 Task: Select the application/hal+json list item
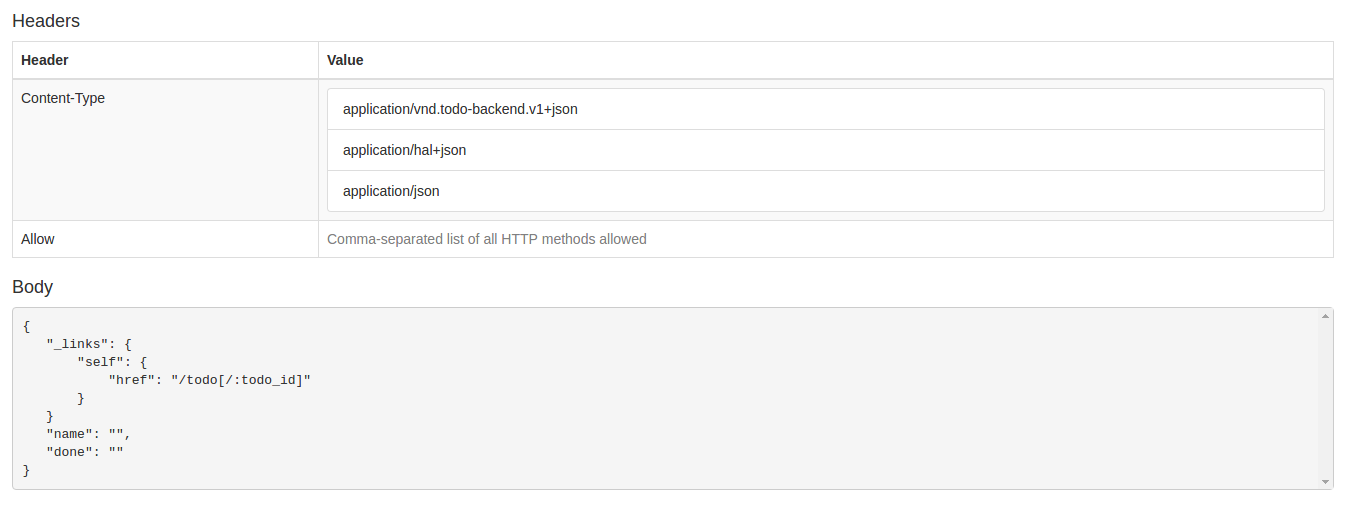coord(825,150)
